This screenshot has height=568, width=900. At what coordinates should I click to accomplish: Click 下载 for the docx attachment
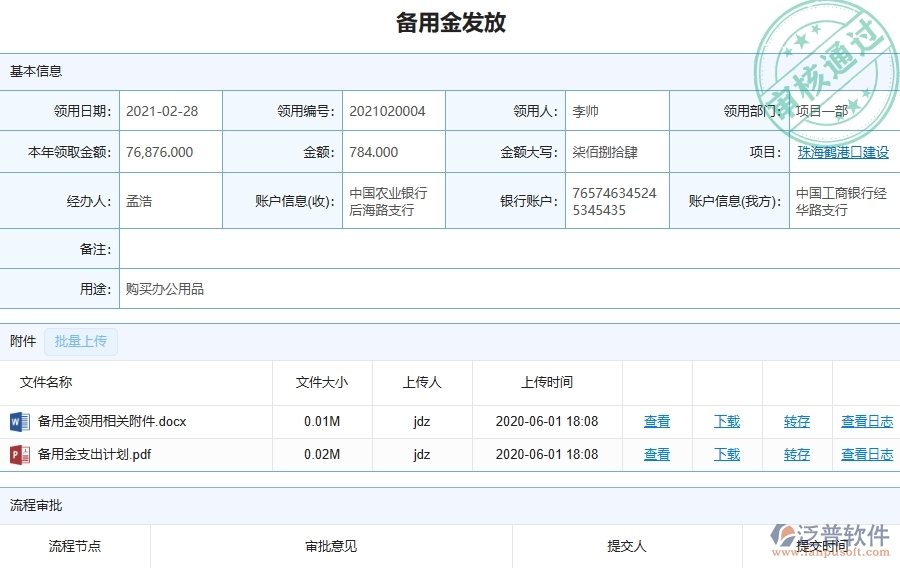[x=727, y=422]
